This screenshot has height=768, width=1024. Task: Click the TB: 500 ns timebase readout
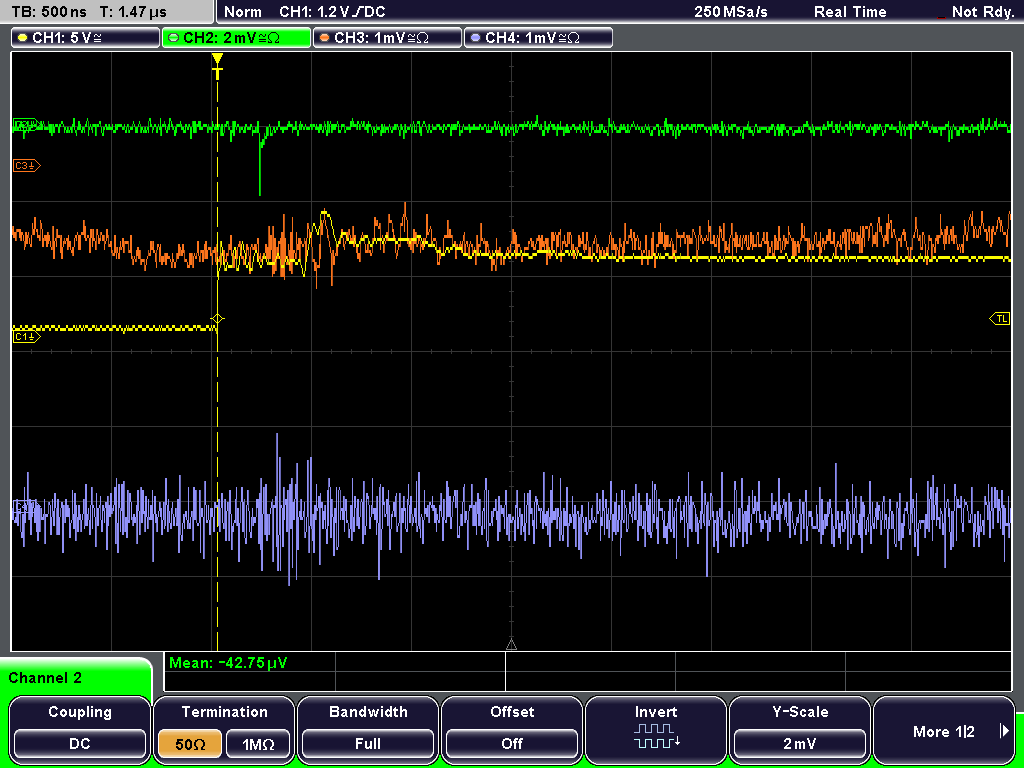click(49, 12)
